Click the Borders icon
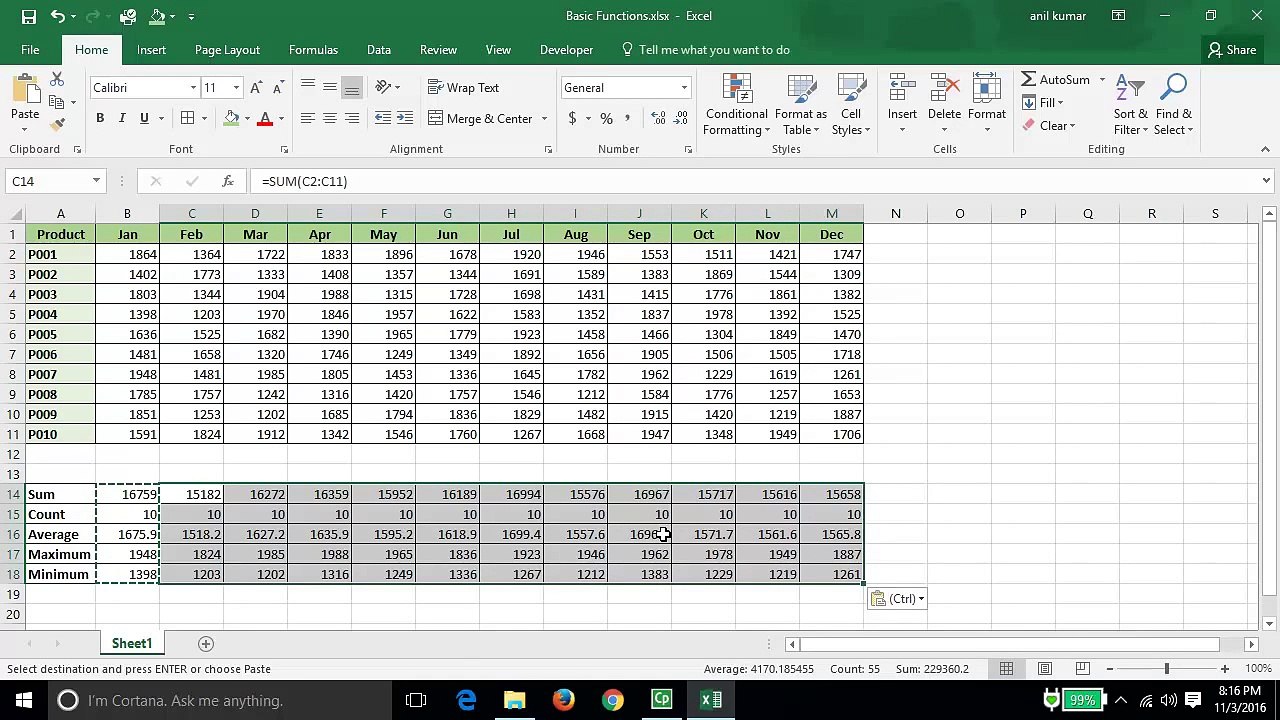The height and width of the screenshot is (720, 1280). click(x=187, y=118)
